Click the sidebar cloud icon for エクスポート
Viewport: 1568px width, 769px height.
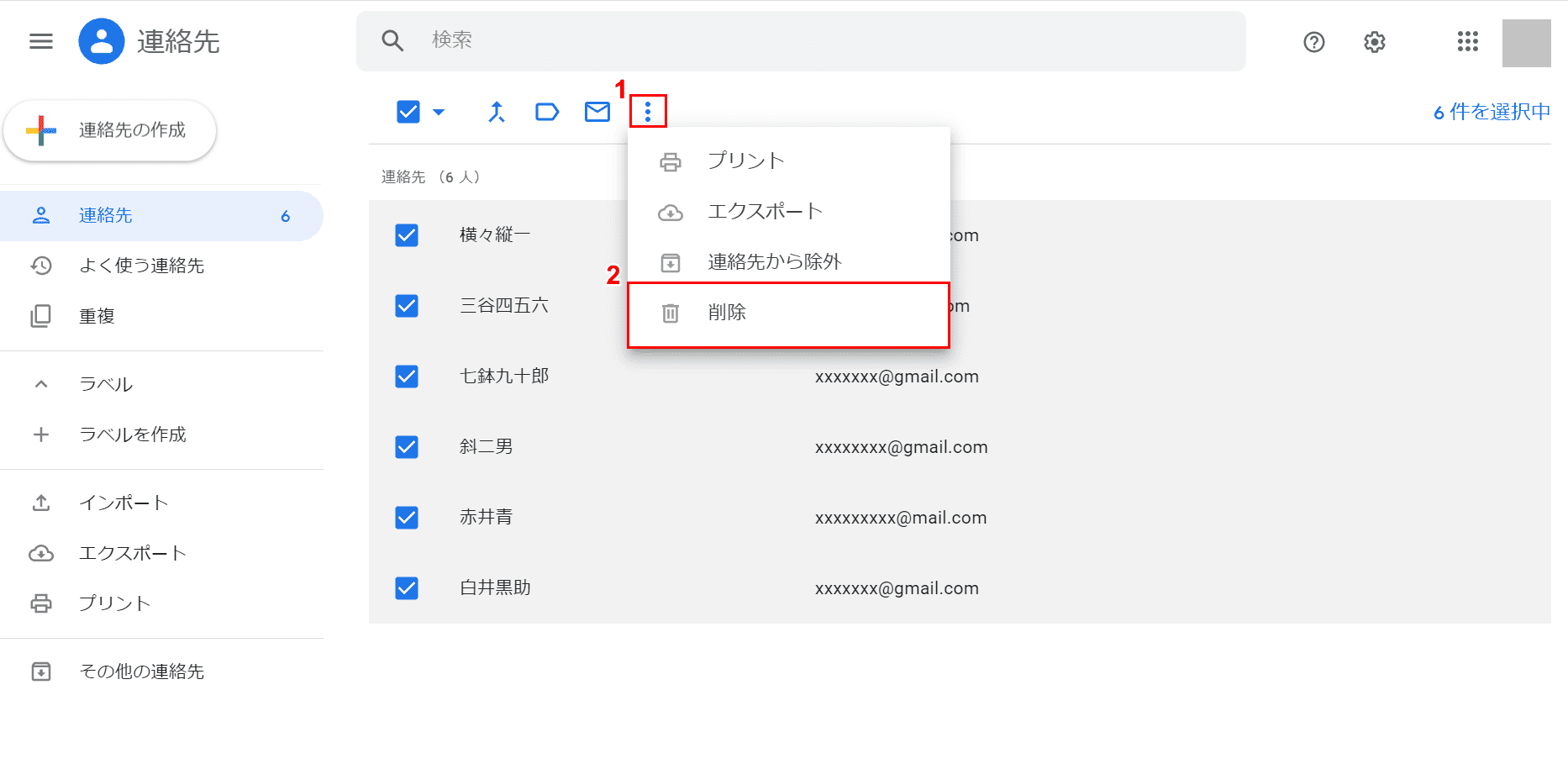tap(41, 554)
